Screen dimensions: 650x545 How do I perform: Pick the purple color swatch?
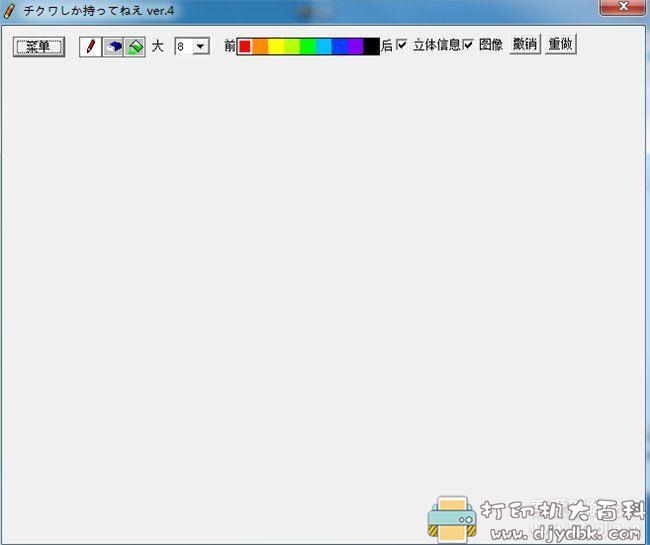pyautogui.click(x=355, y=46)
